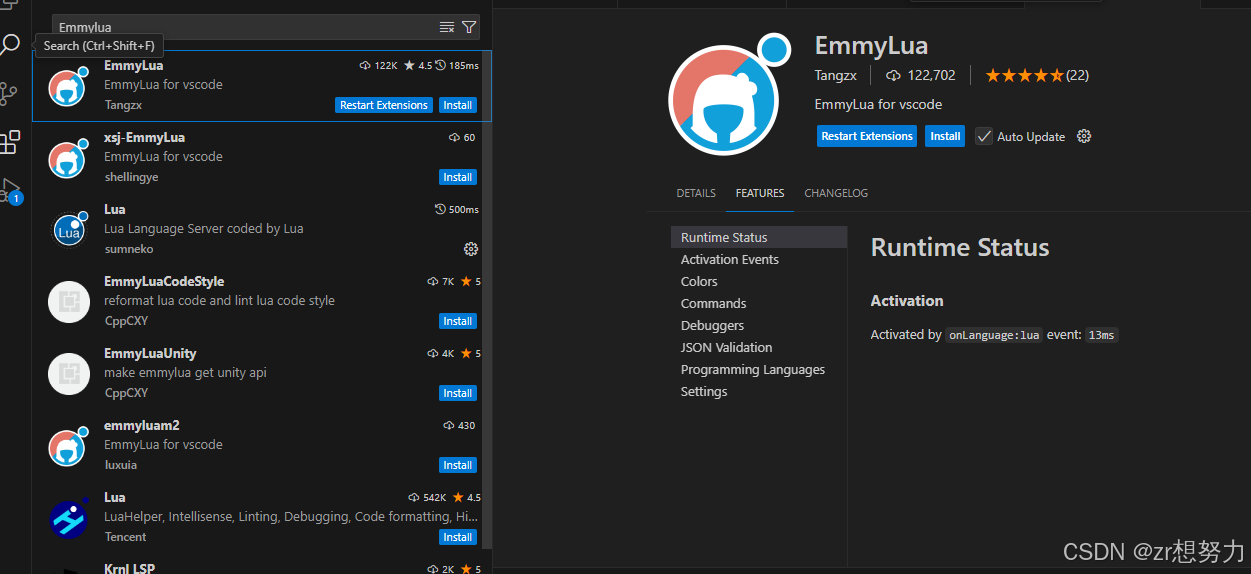
Task: Manage sumneko Lua extension gear
Action: (x=471, y=249)
